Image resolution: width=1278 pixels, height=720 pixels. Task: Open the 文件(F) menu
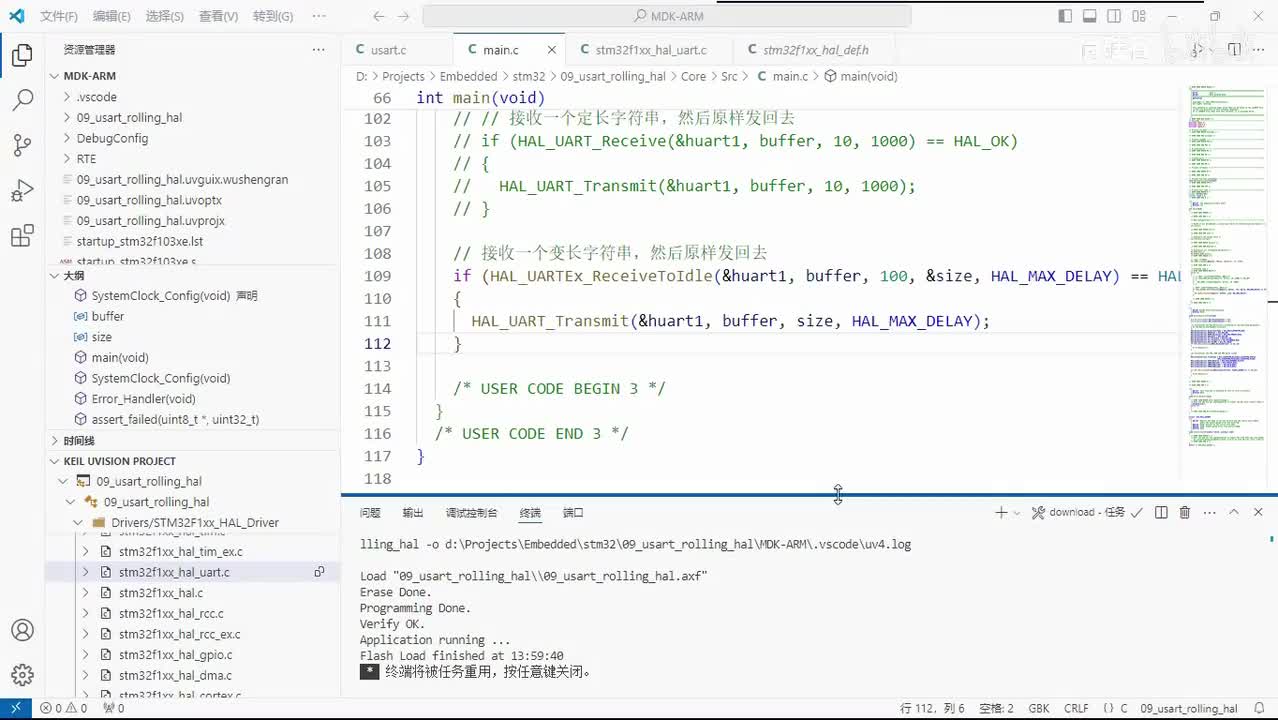pos(59,16)
